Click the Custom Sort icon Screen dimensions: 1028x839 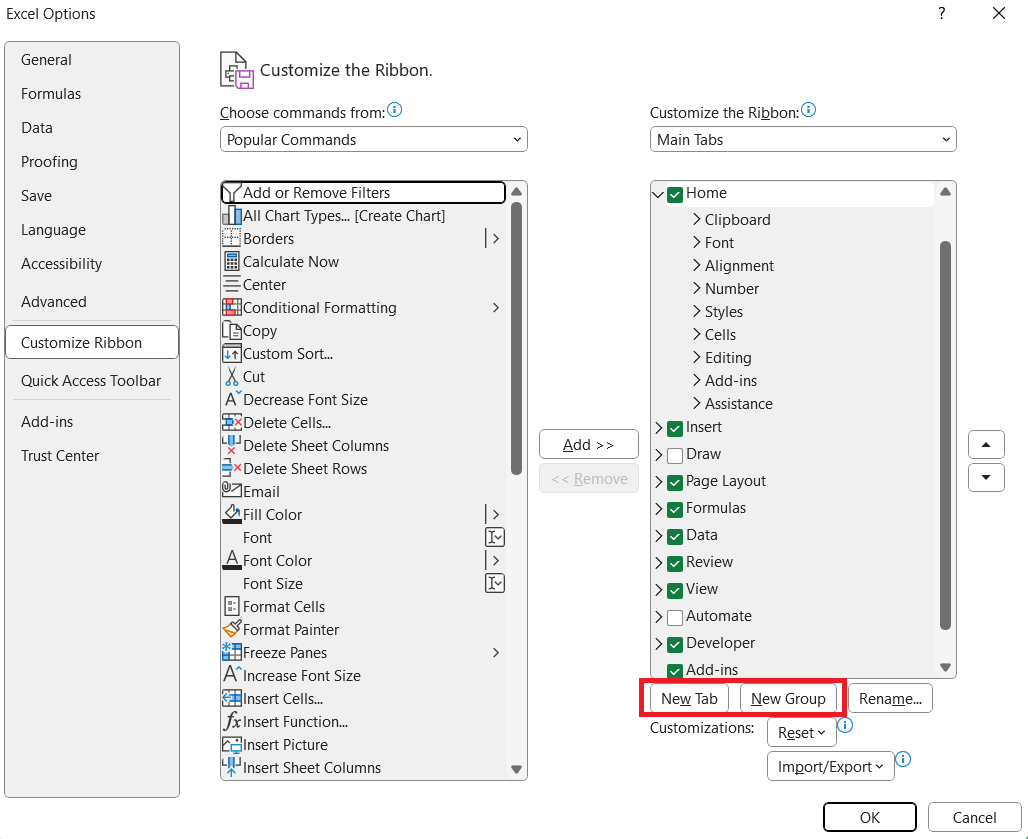(232, 353)
